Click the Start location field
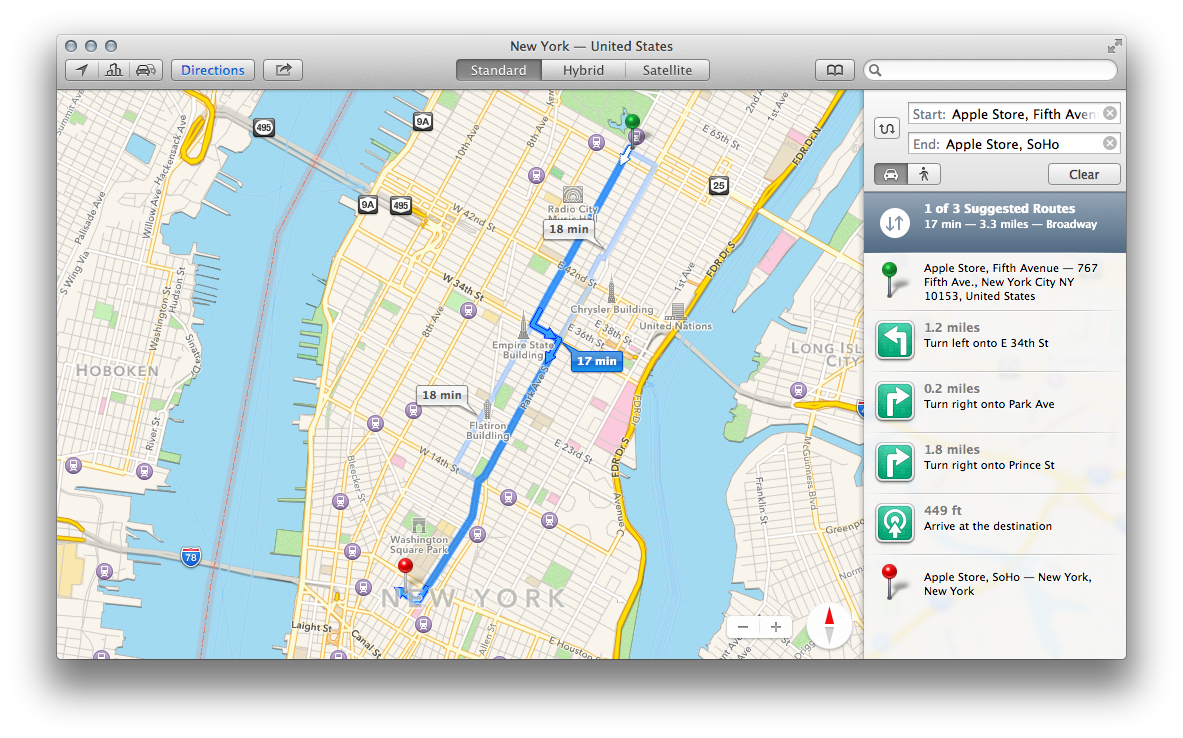 1014,114
